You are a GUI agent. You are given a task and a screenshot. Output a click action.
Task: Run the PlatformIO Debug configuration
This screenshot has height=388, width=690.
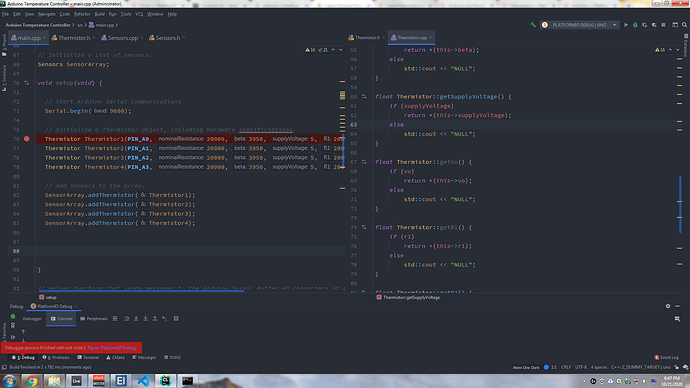(x=626, y=25)
